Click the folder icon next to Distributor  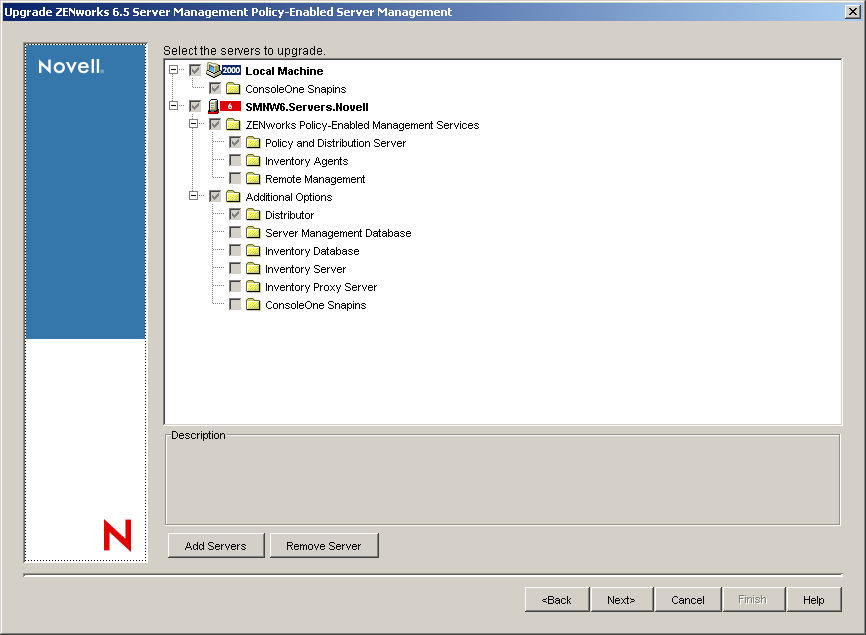pos(254,214)
